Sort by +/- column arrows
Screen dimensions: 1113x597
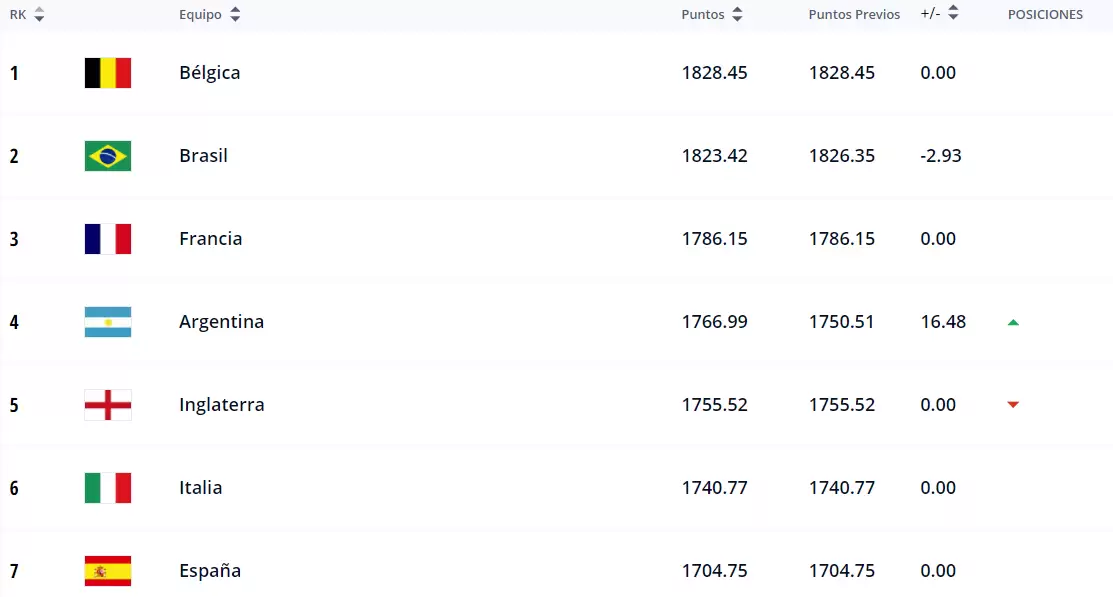pos(953,14)
